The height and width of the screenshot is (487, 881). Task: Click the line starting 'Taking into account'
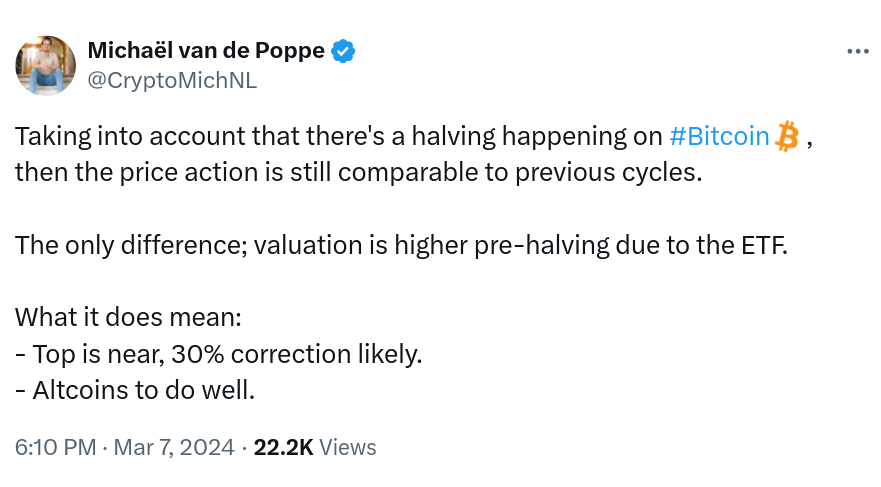[414, 136]
